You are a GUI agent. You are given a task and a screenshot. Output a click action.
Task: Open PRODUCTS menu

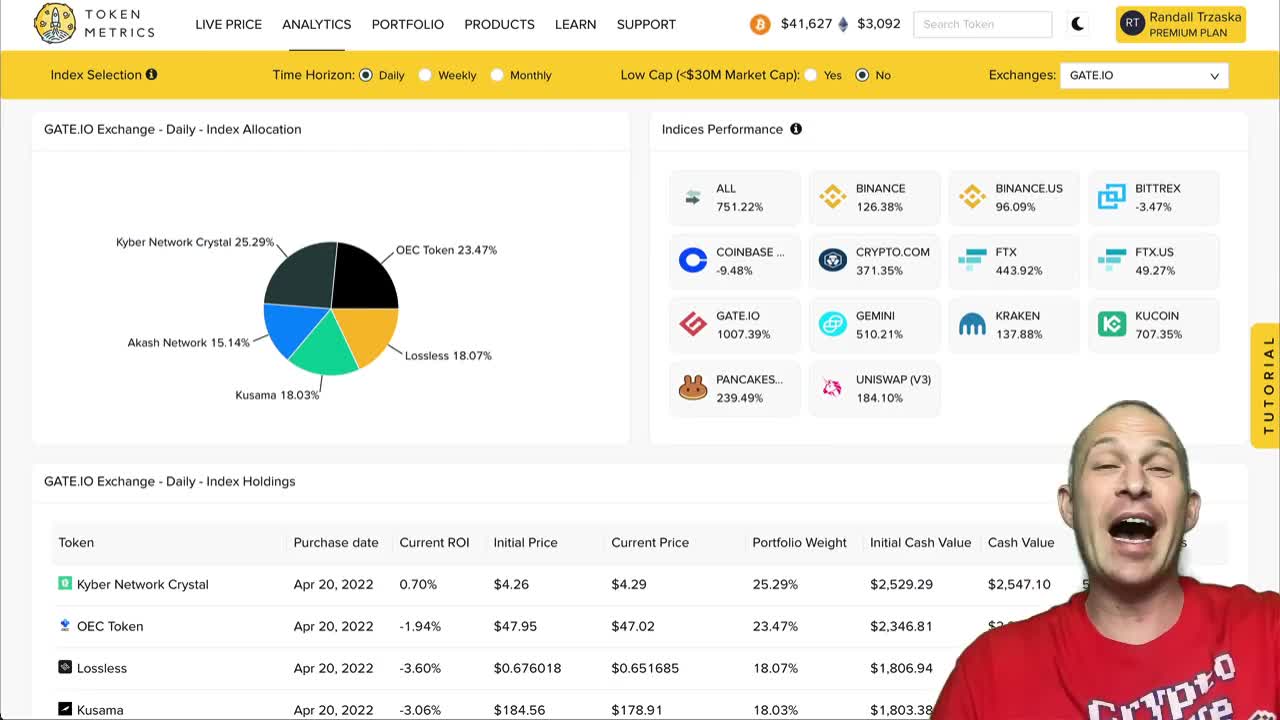coord(499,24)
